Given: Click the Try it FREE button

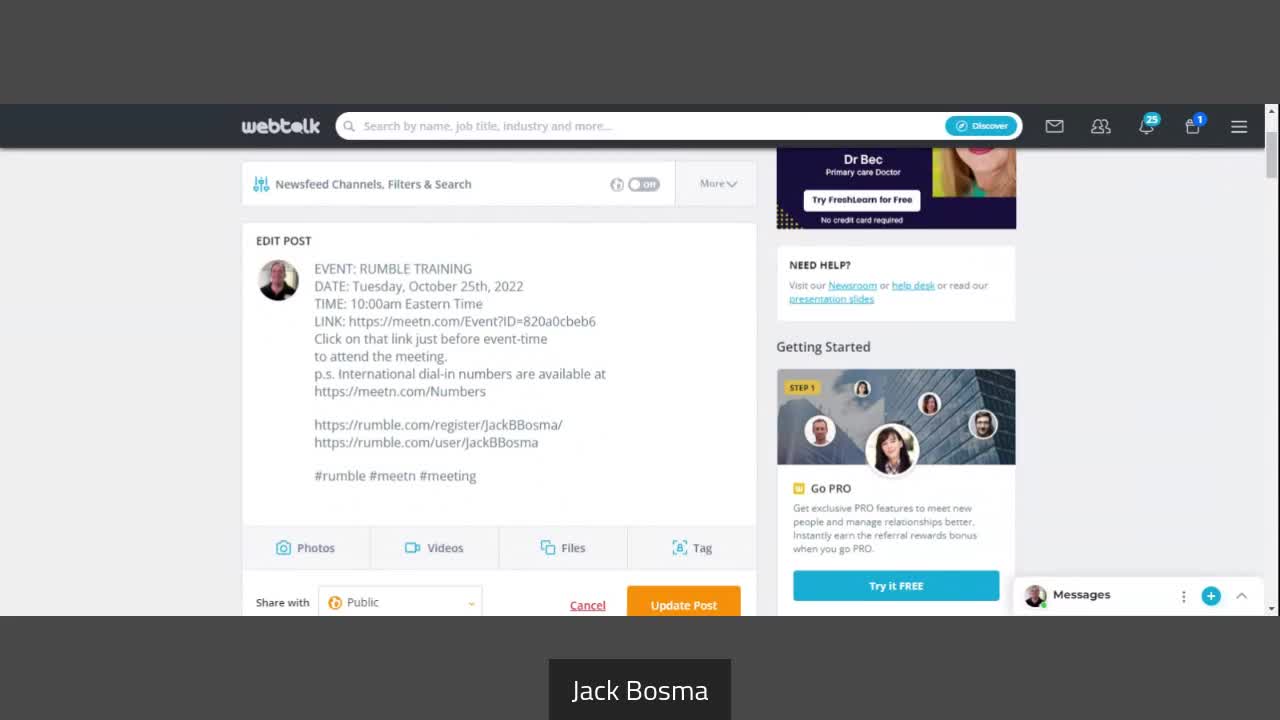Looking at the screenshot, I should pos(896,586).
